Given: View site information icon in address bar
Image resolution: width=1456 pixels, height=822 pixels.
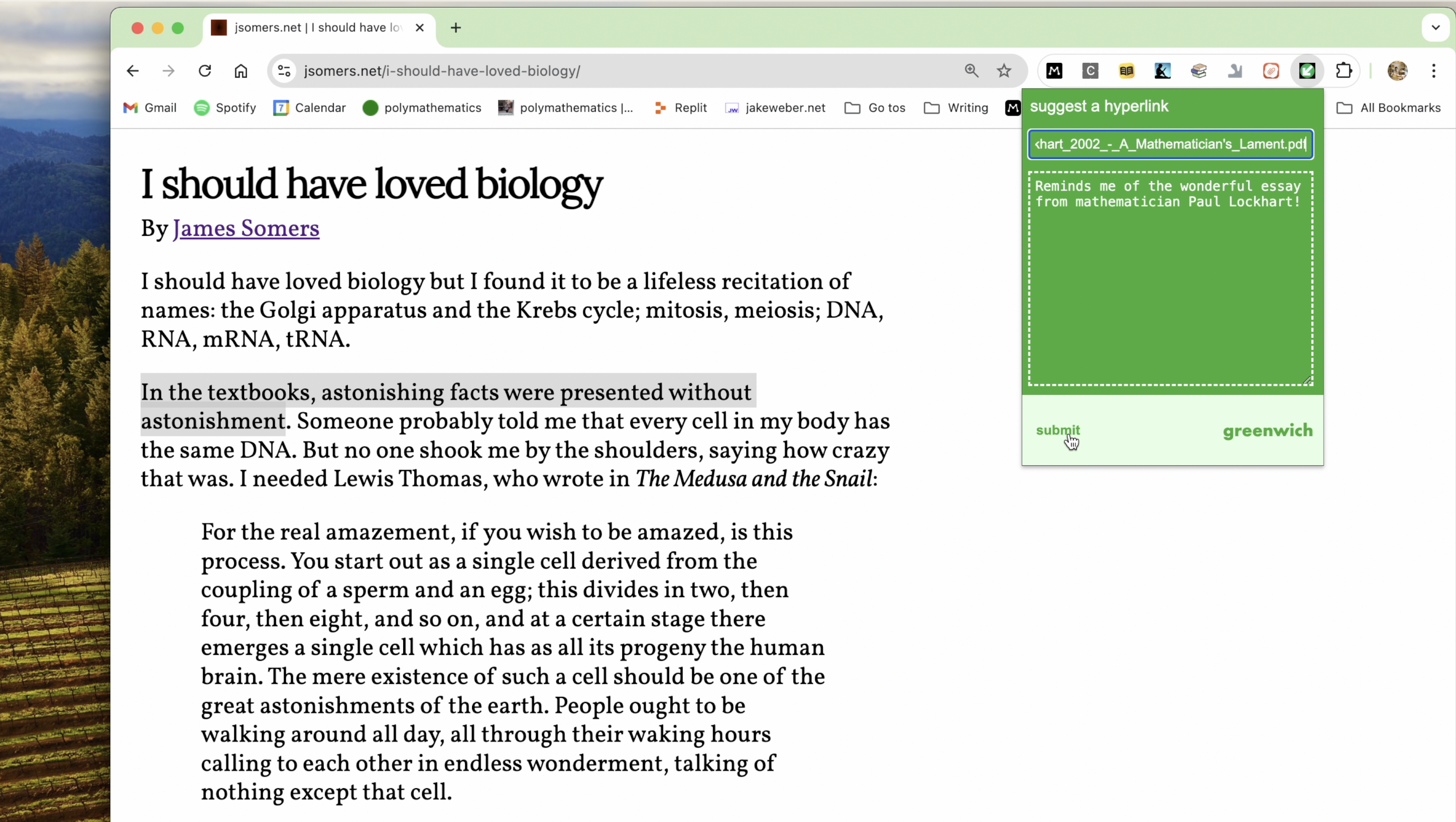Looking at the screenshot, I should pyautogui.click(x=284, y=71).
